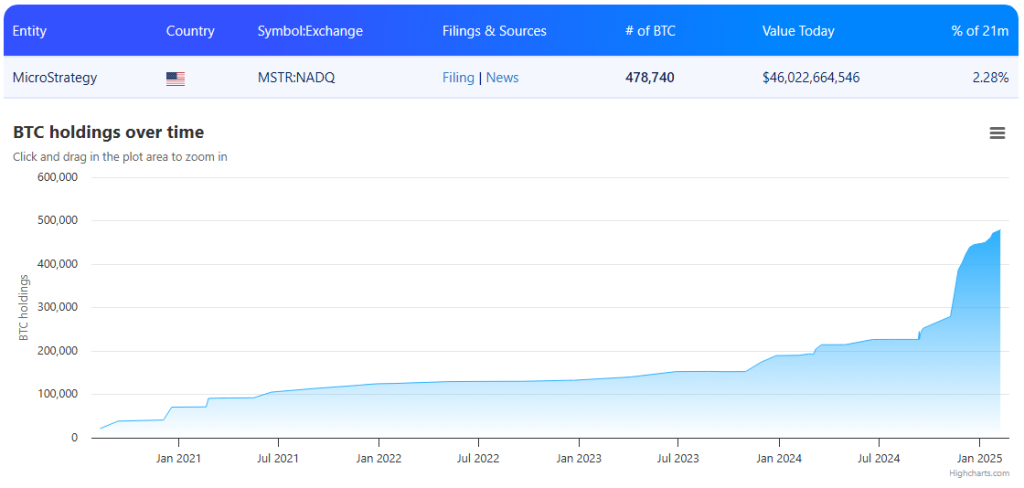Click the United States flag icon
This screenshot has width=1024, height=488.
(176, 78)
